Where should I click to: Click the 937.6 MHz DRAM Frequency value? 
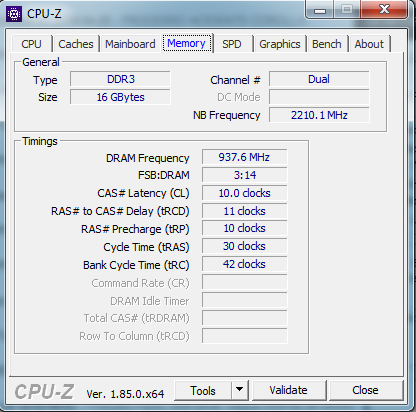coord(244,157)
